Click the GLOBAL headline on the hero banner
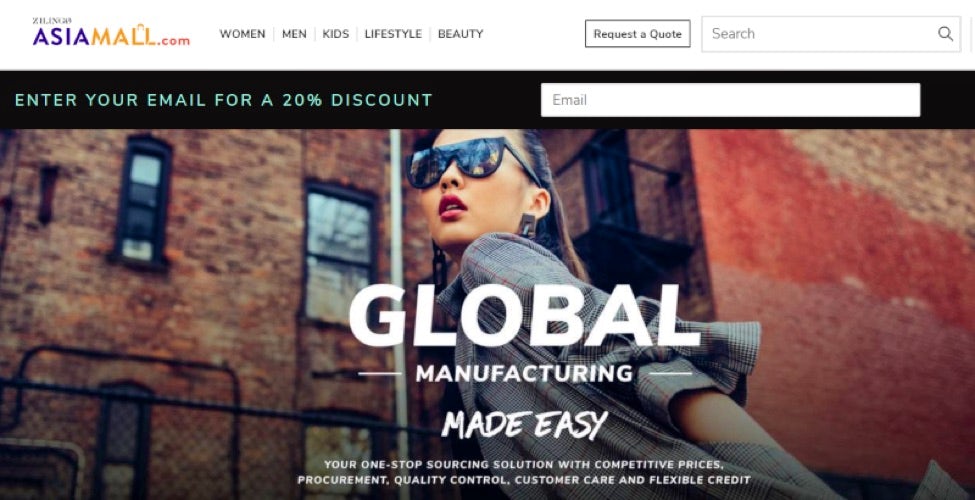 [x=524, y=315]
